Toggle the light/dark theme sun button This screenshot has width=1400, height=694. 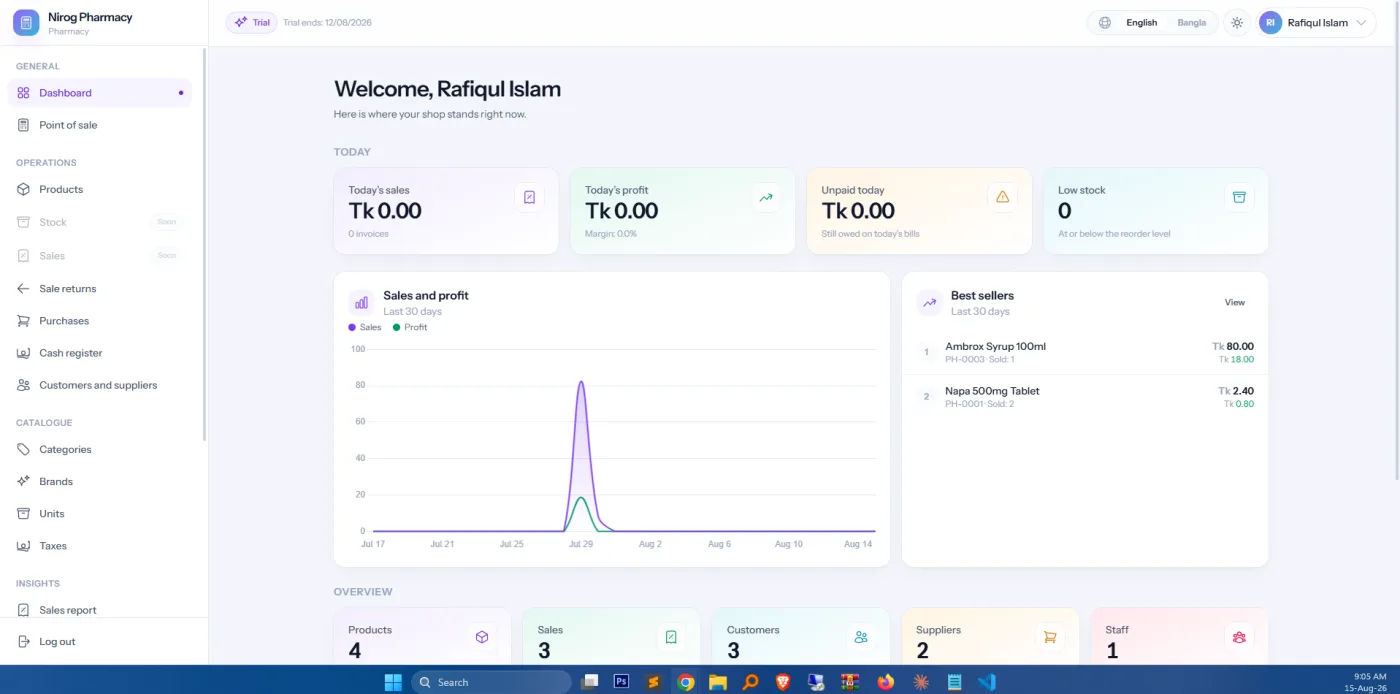point(1237,23)
